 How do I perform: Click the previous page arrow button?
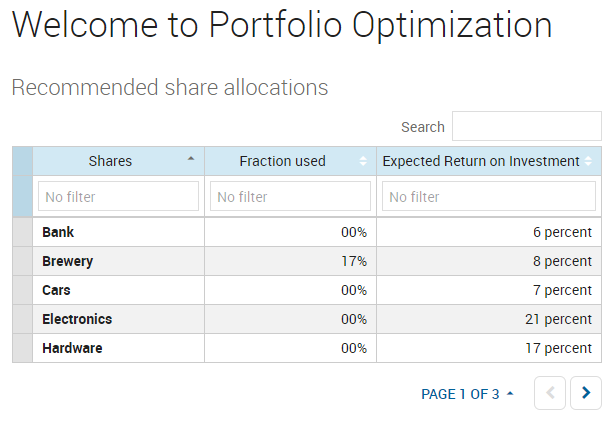pyautogui.click(x=550, y=393)
